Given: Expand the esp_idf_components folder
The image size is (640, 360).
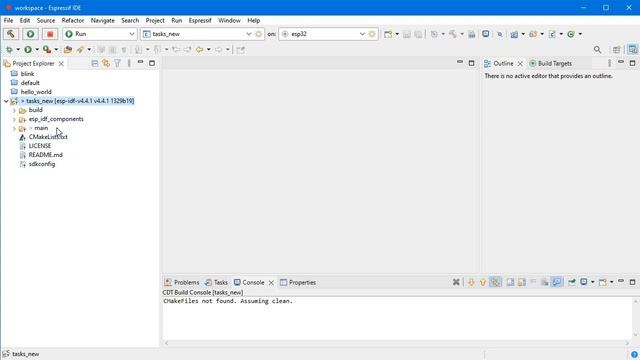Looking at the screenshot, I should pos(14,119).
